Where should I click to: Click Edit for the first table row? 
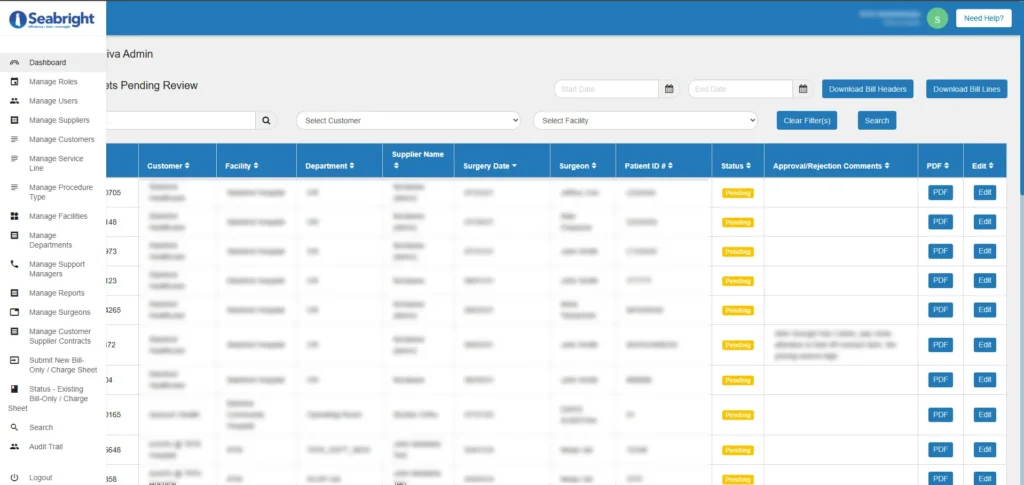[x=985, y=193]
